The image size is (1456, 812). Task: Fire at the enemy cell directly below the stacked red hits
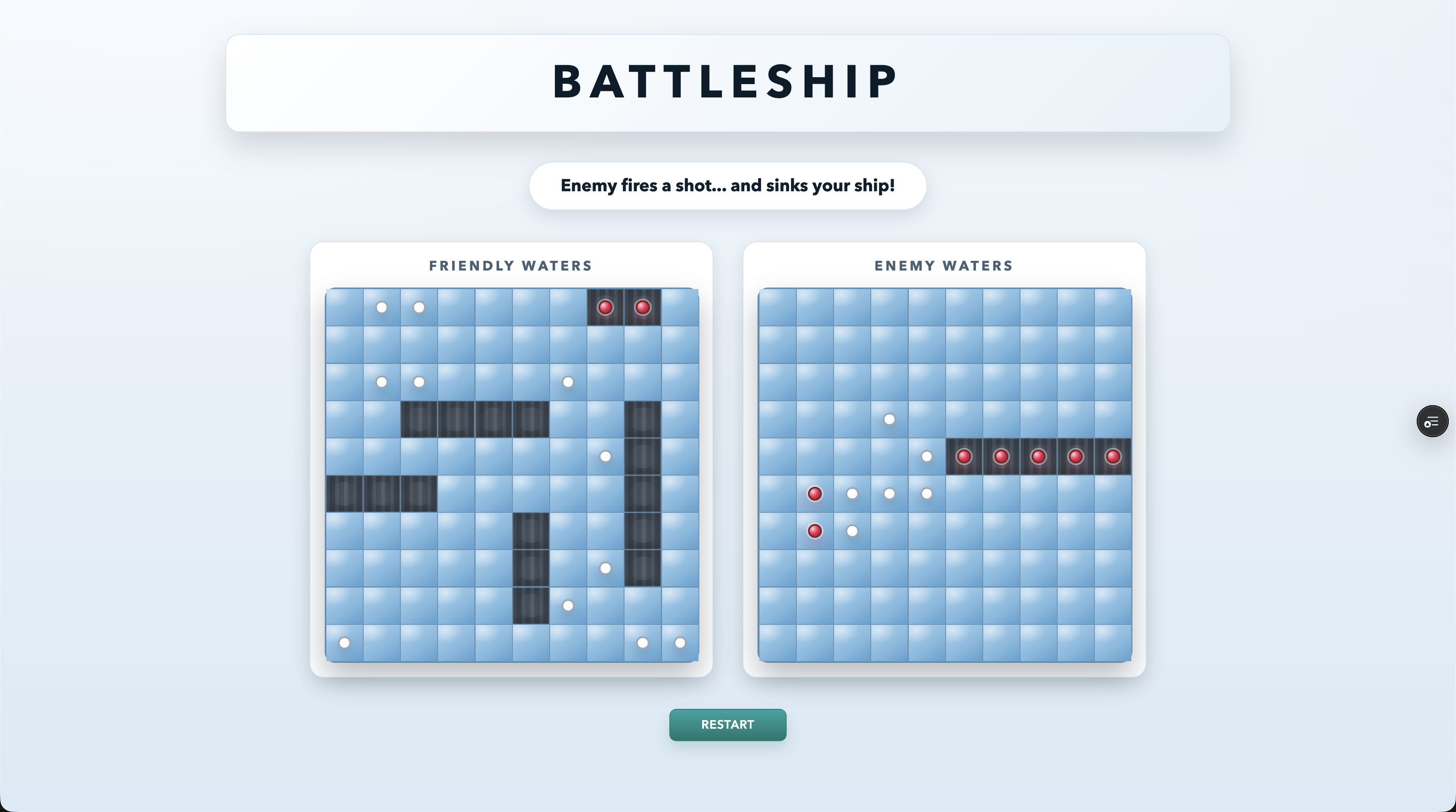[x=815, y=568]
